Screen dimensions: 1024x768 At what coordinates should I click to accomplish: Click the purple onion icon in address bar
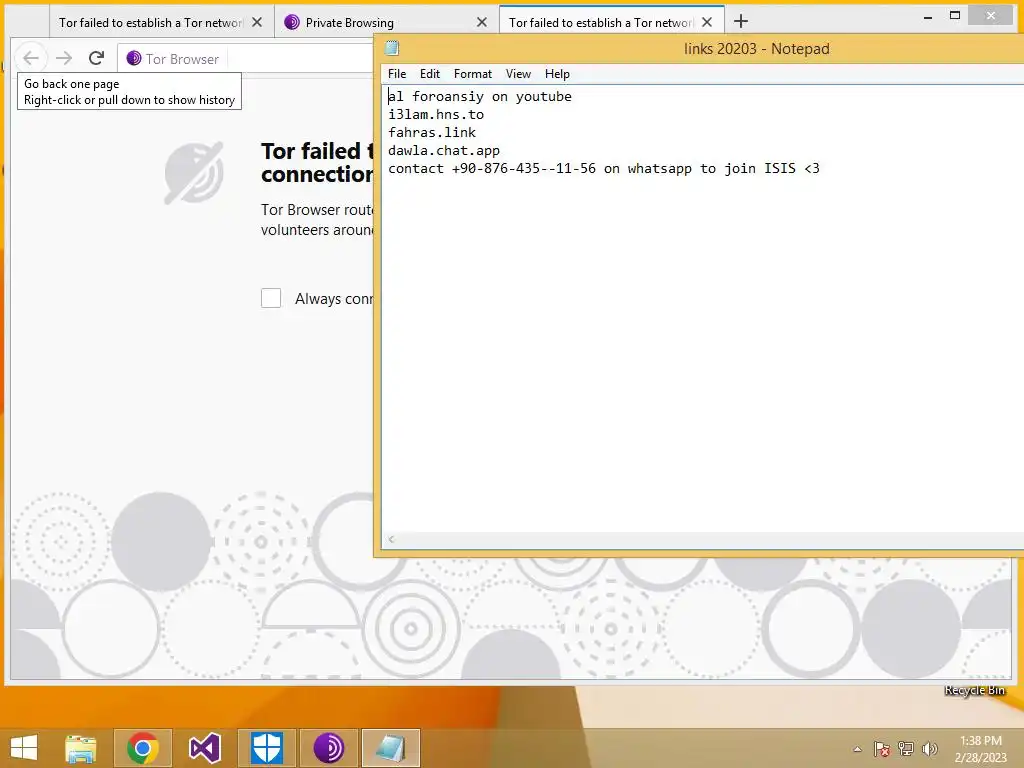tap(134, 58)
